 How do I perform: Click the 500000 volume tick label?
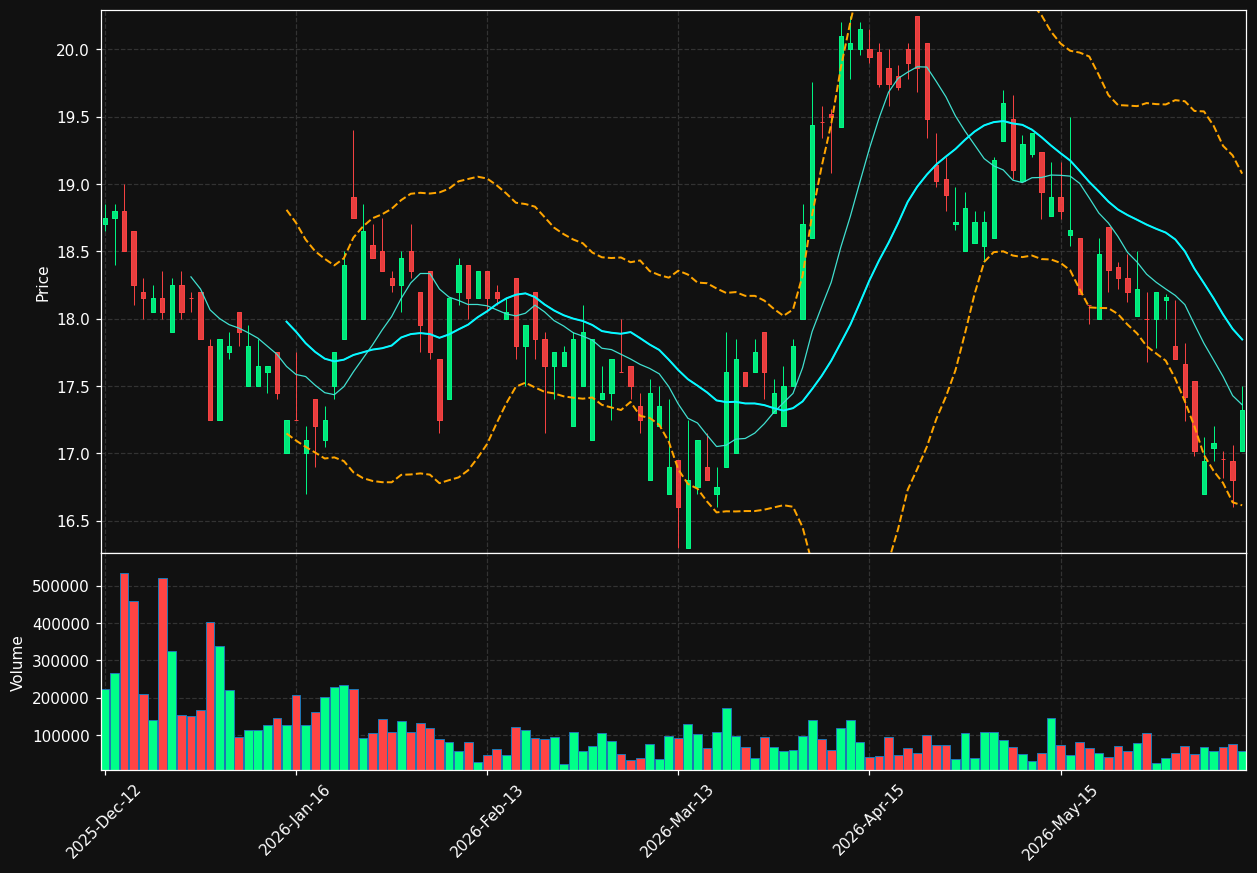(x=61, y=586)
